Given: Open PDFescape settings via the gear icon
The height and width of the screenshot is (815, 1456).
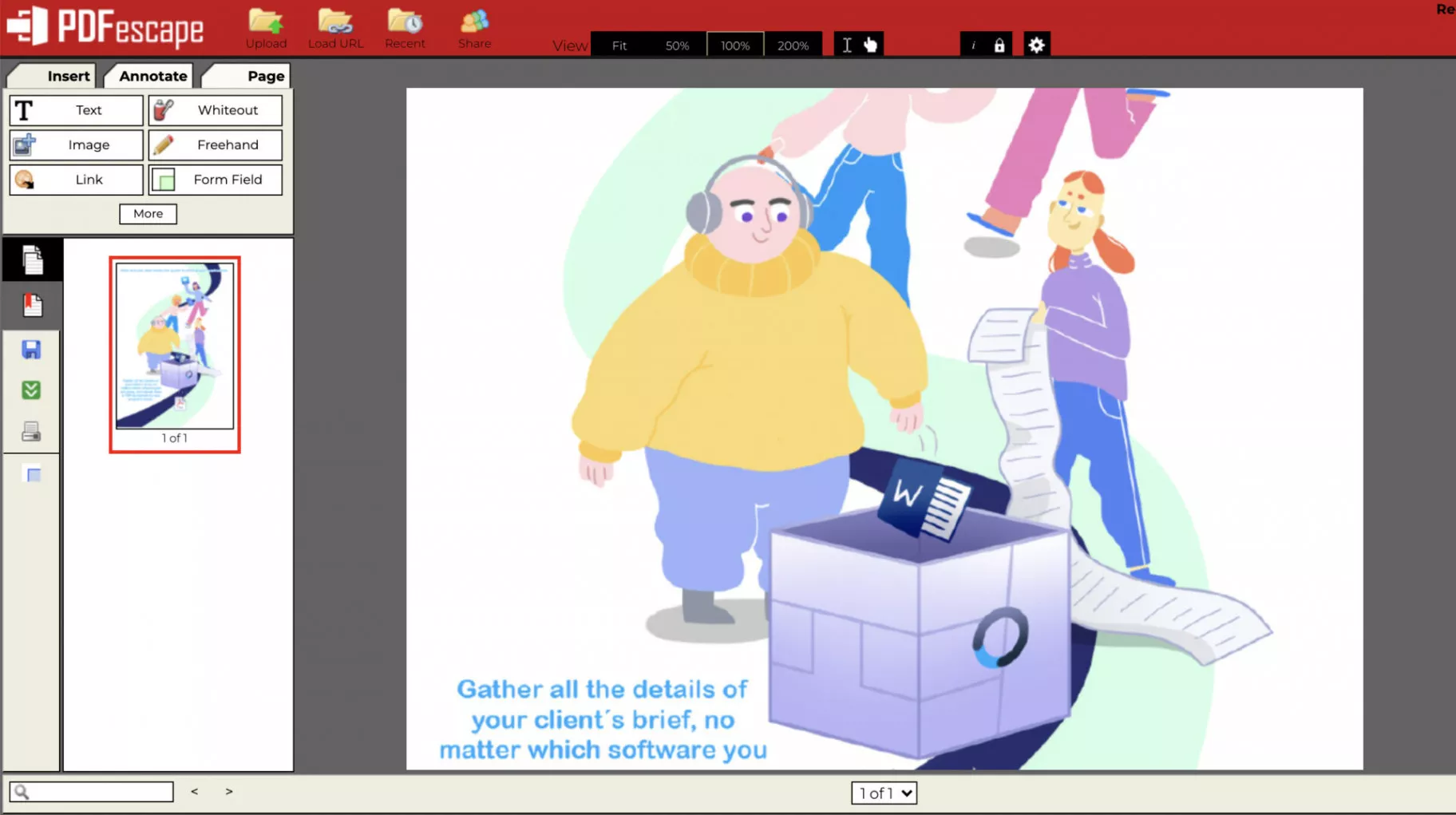Looking at the screenshot, I should pyautogui.click(x=1036, y=45).
